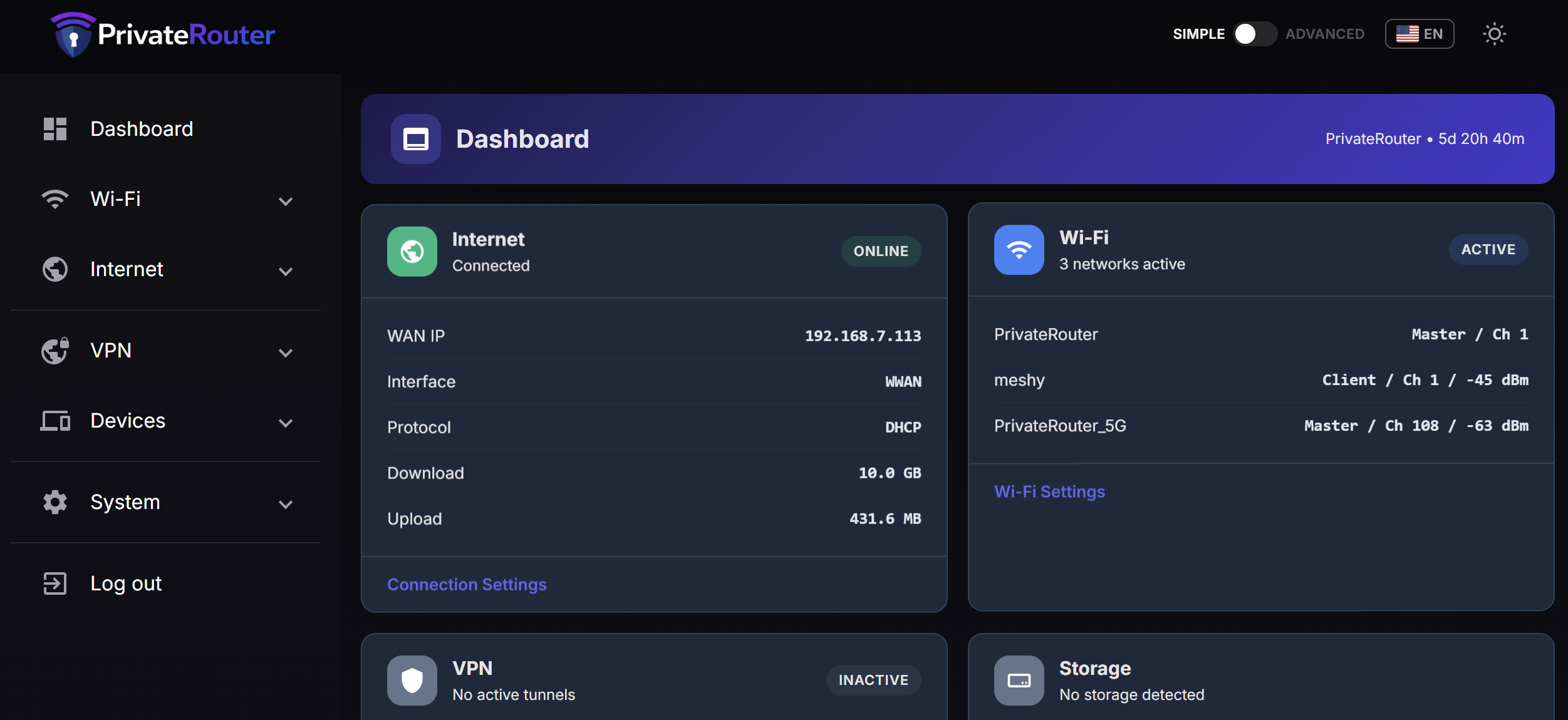The height and width of the screenshot is (720, 1568).
Task: Switch theme with the sun icon
Action: 1495,34
